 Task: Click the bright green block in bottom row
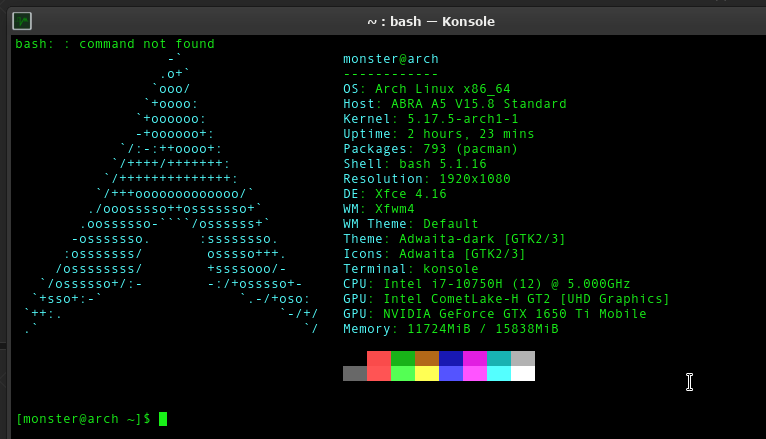point(403,374)
